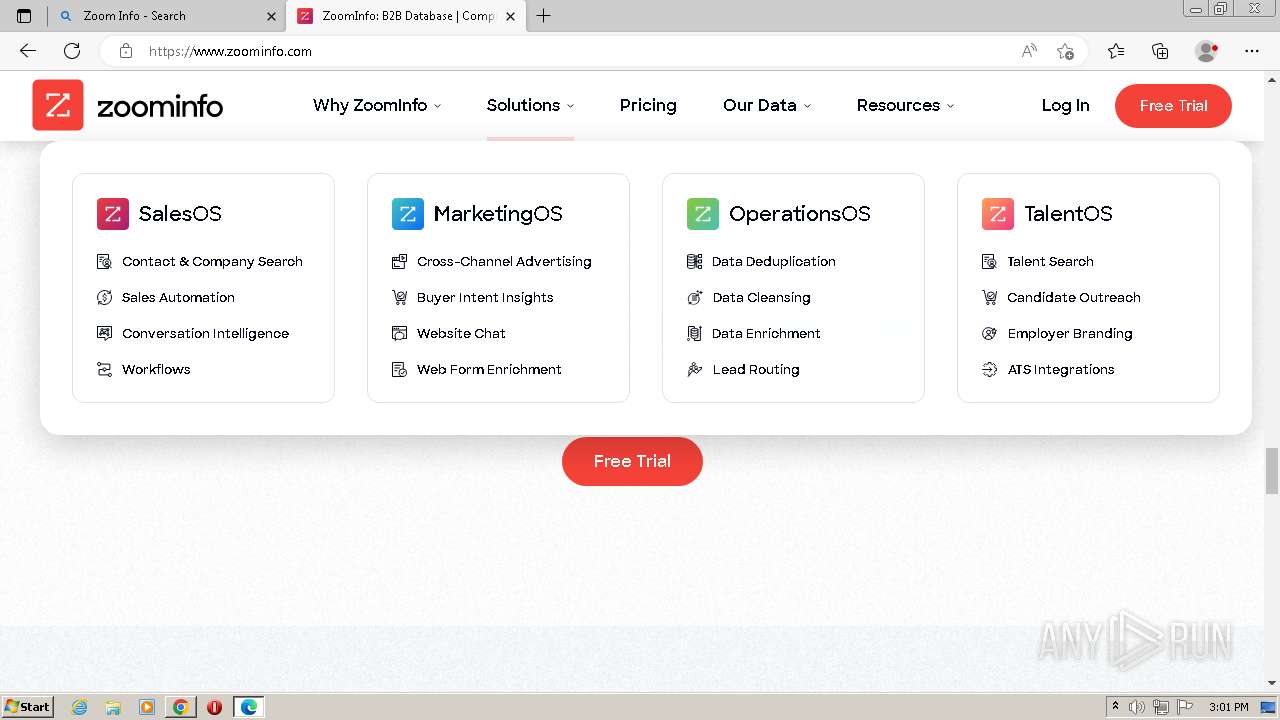The image size is (1280, 720).
Task: Add page to favorites star icon
Action: click(x=1065, y=51)
